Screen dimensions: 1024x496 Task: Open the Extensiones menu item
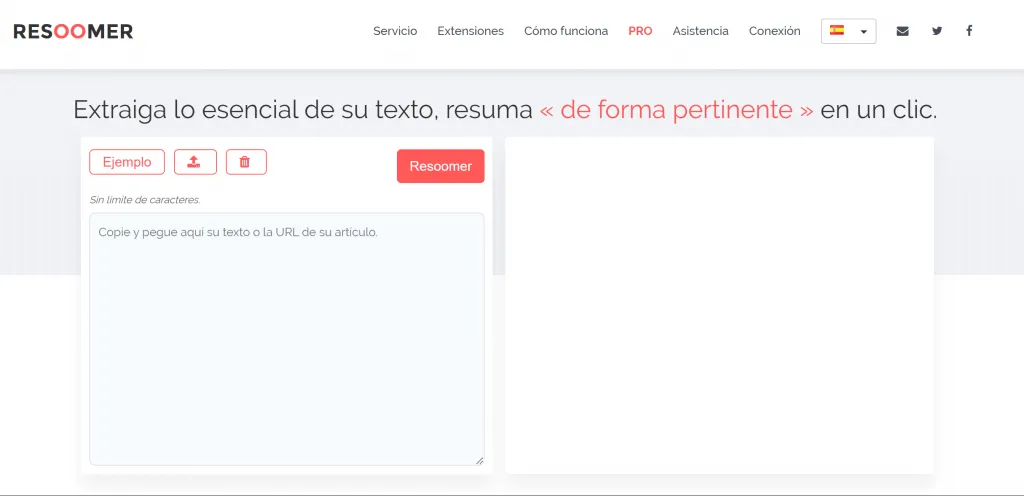(x=470, y=31)
